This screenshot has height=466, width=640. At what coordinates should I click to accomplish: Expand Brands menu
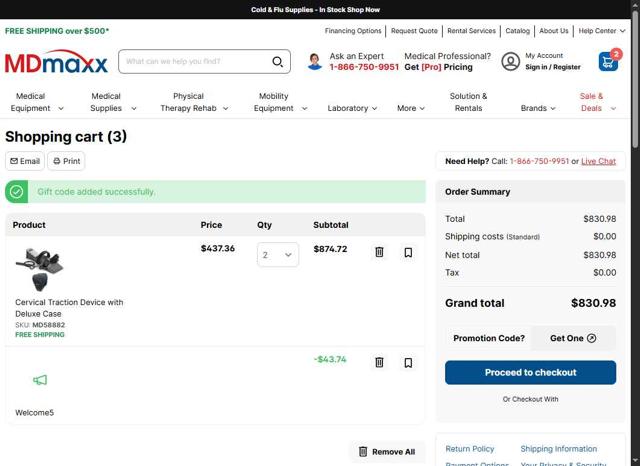coord(538,108)
